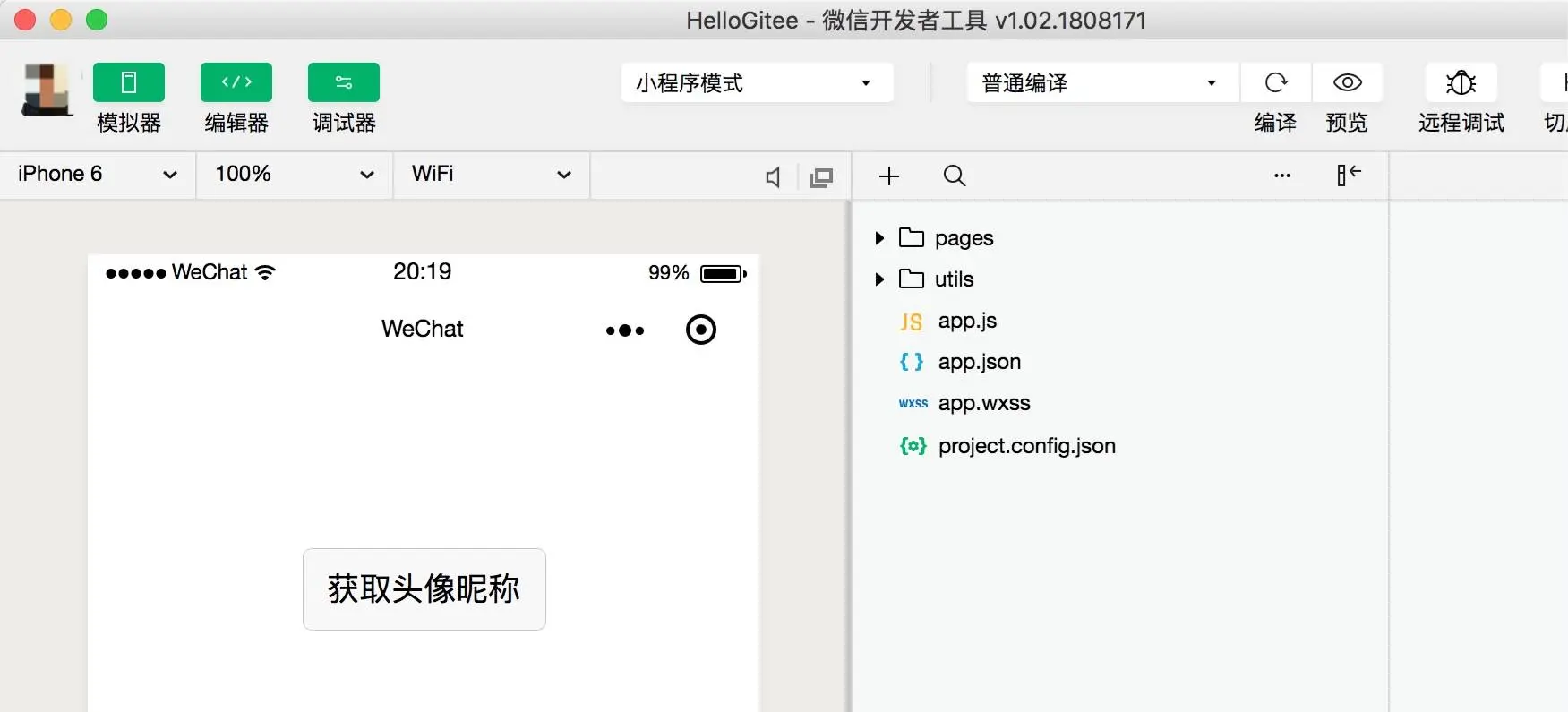Screen dimensions: 1568x712
Task: Expand the utils folder arrow
Action: (x=879, y=279)
